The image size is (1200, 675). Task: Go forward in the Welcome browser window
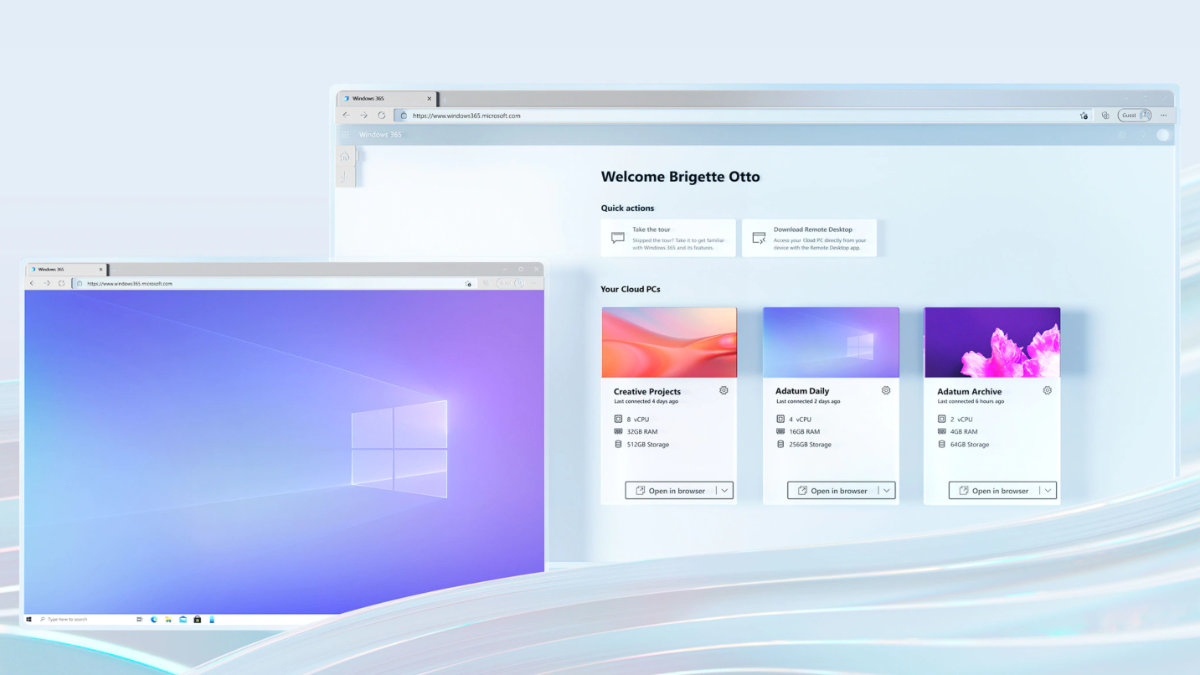(363, 115)
